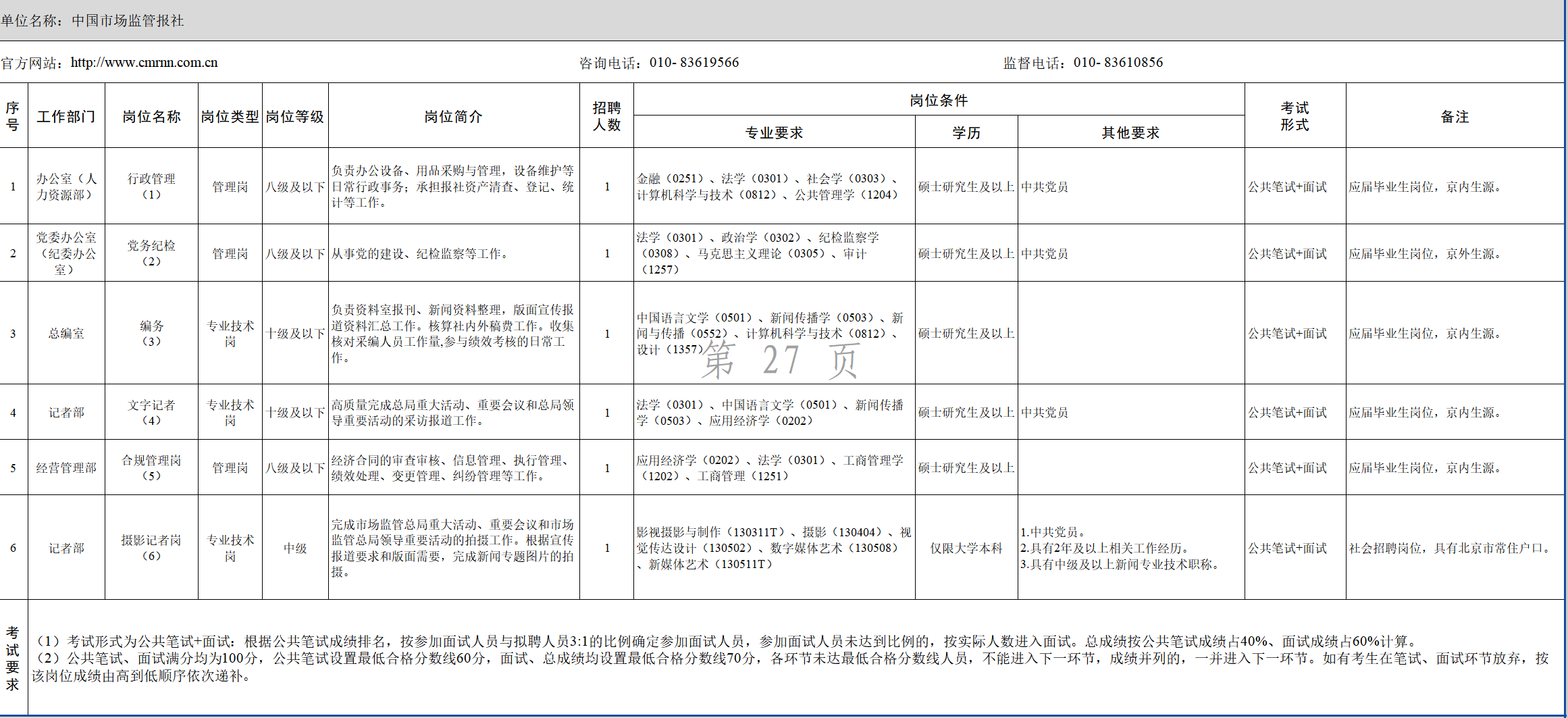Click row 5's 八级及以下 level cell
The height and width of the screenshot is (718, 1568).
point(295,468)
